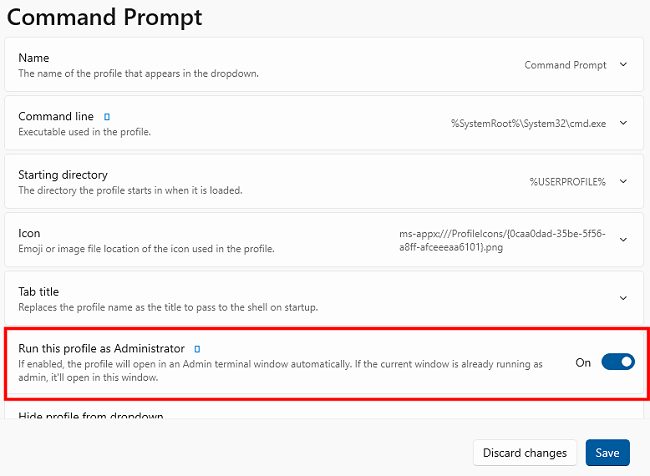Click the %USERPROFILE% directory value
This screenshot has height=476, width=650.
pos(568,182)
